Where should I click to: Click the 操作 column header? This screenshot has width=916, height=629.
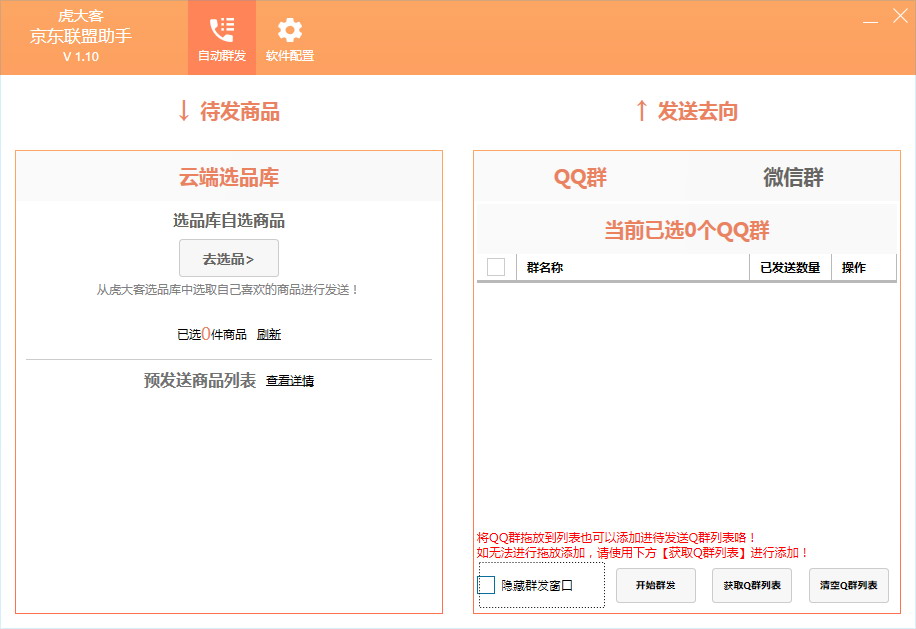(x=854, y=268)
